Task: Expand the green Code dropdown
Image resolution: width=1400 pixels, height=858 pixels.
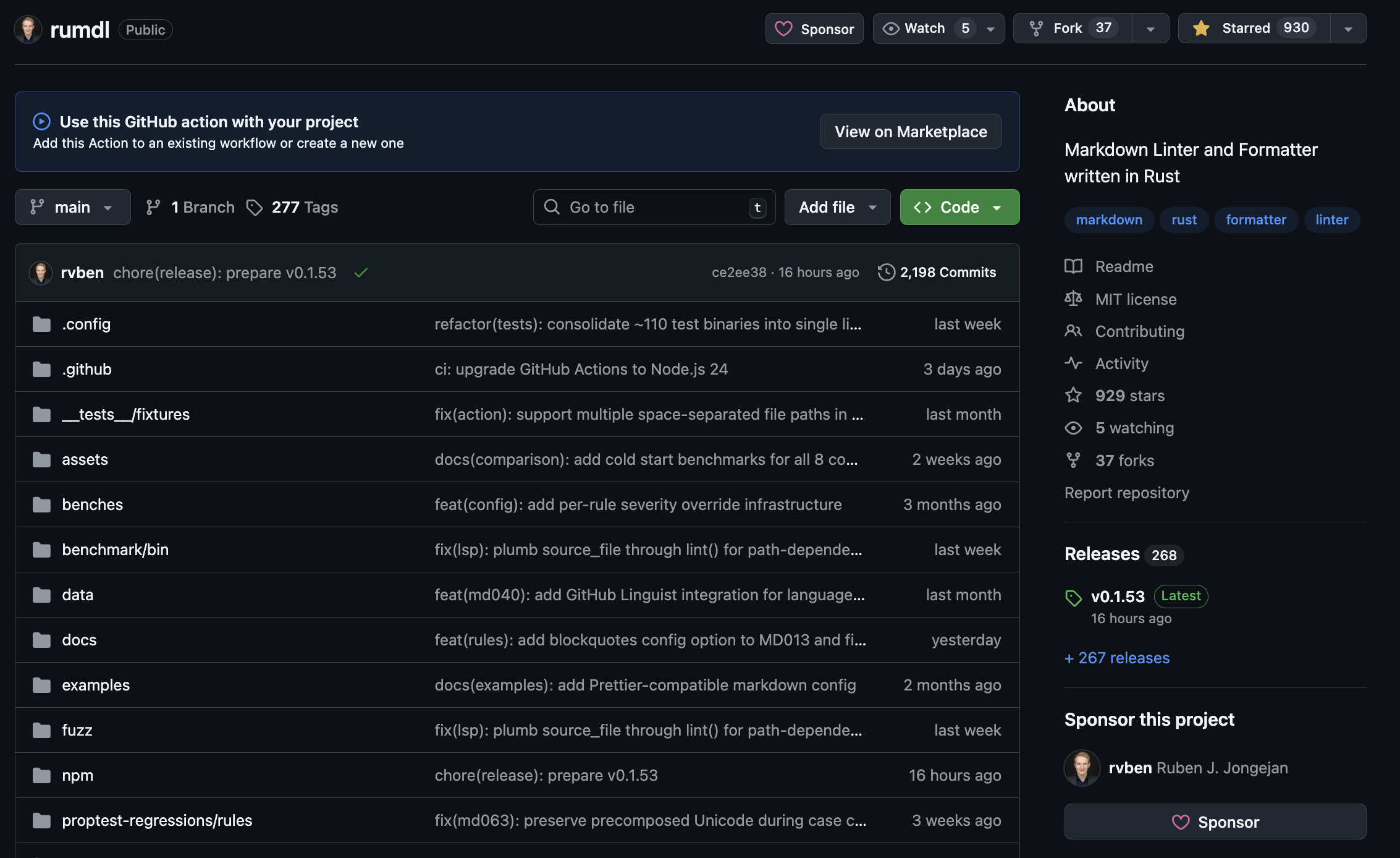Action: coord(959,208)
